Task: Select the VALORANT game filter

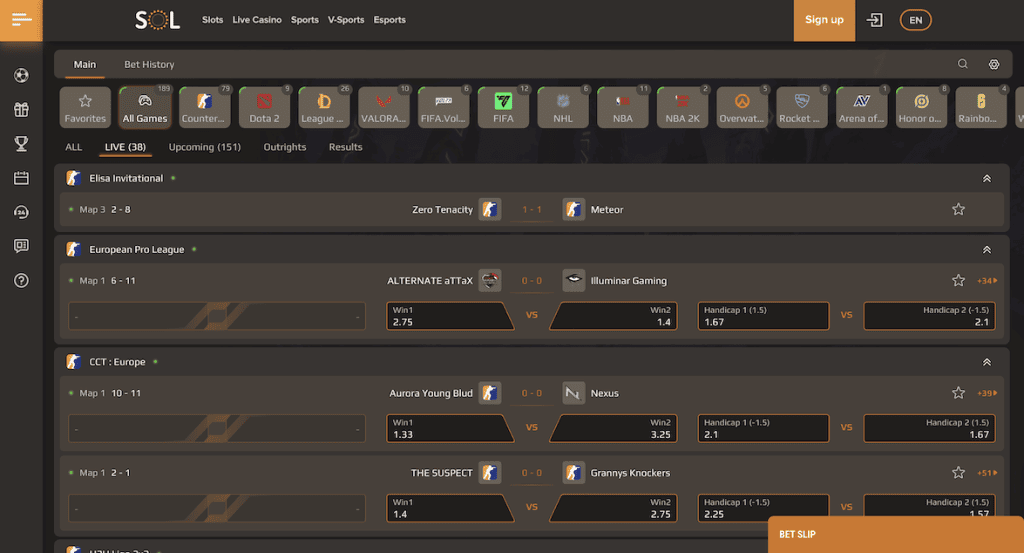Action: 384,107
